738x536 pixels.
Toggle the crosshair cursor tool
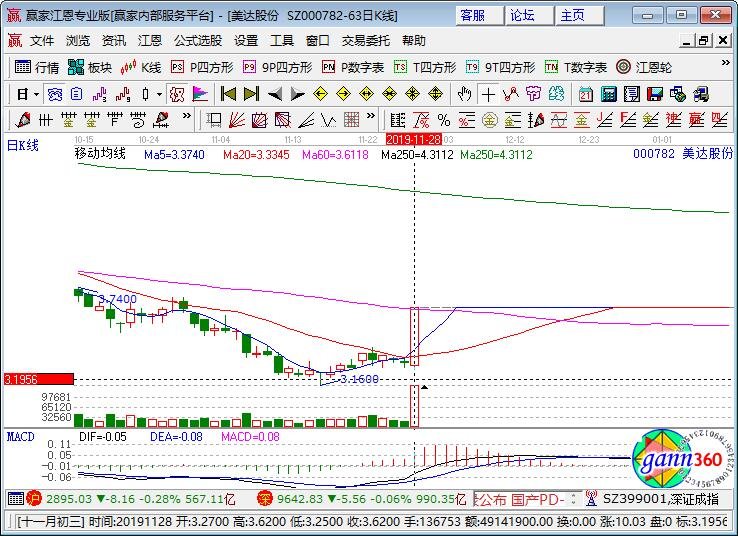pyautogui.click(x=488, y=95)
